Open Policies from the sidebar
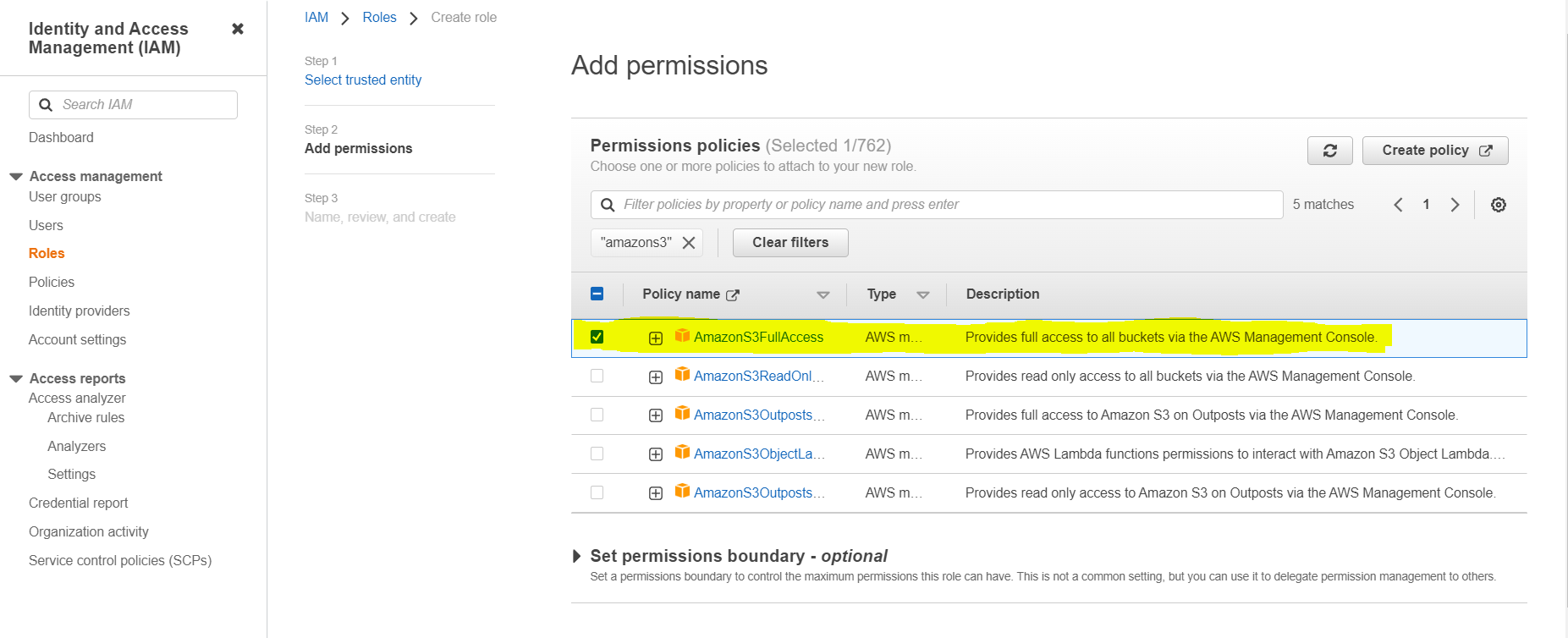Image resolution: width=1568 pixels, height=638 pixels. (x=51, y=282)
